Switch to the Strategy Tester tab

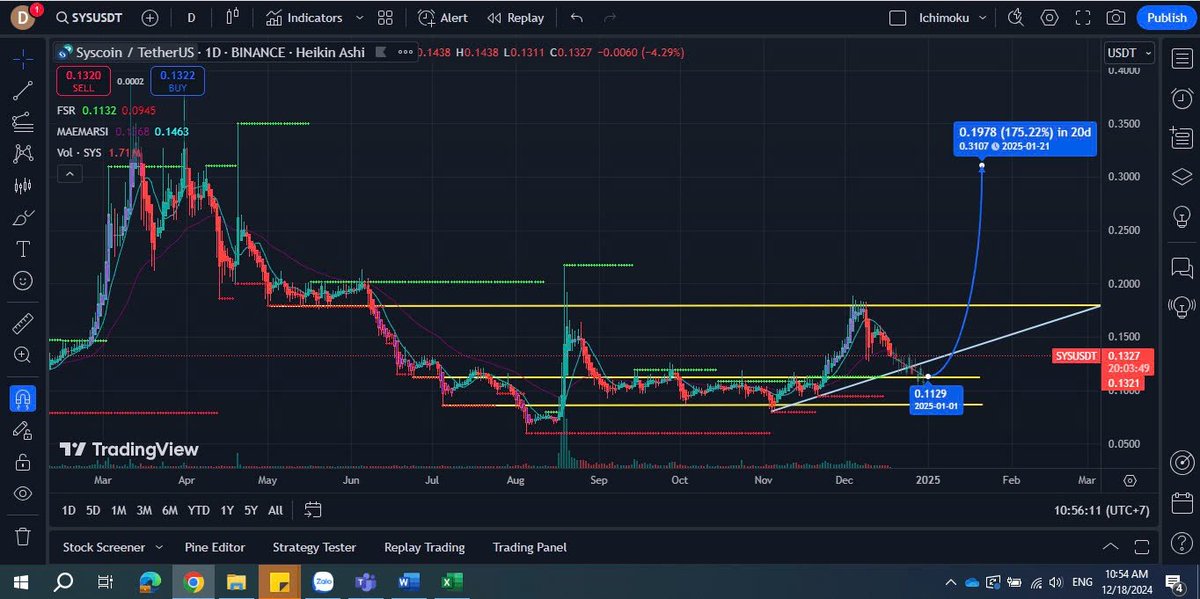[x=314, y=547]
